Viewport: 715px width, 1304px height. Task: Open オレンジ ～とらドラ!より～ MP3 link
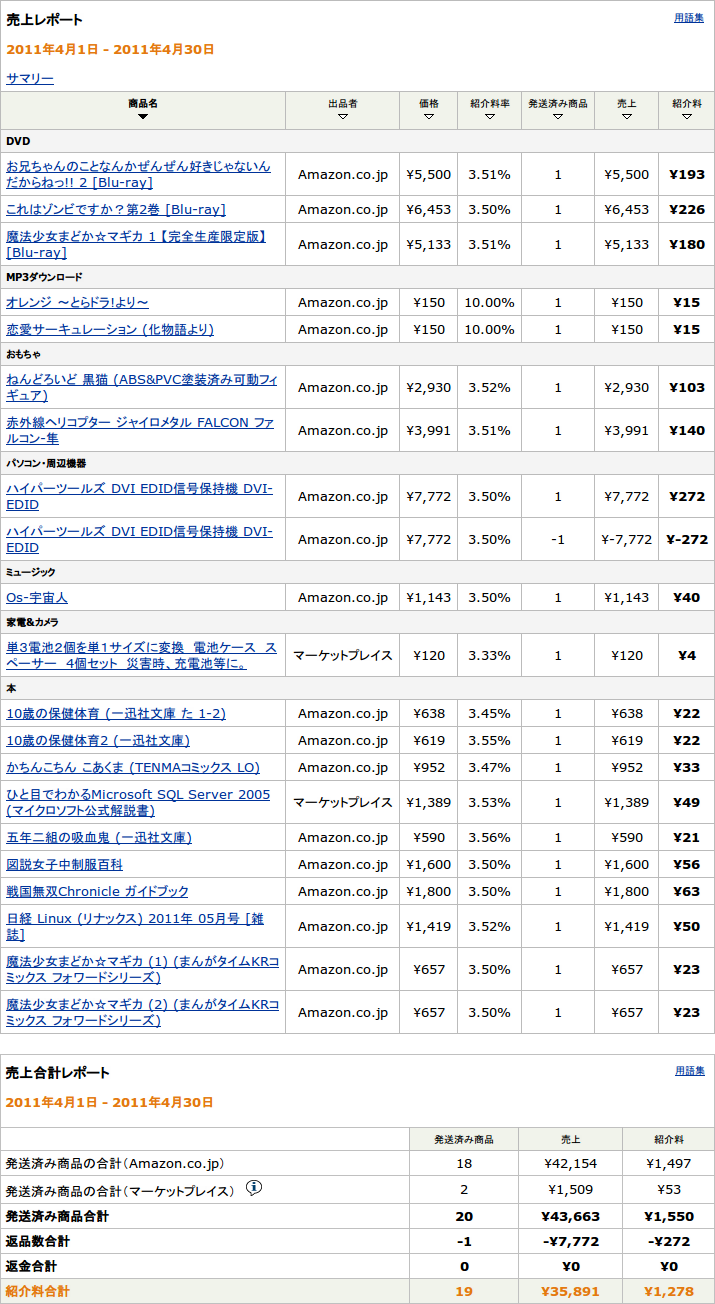coord(77,302)
